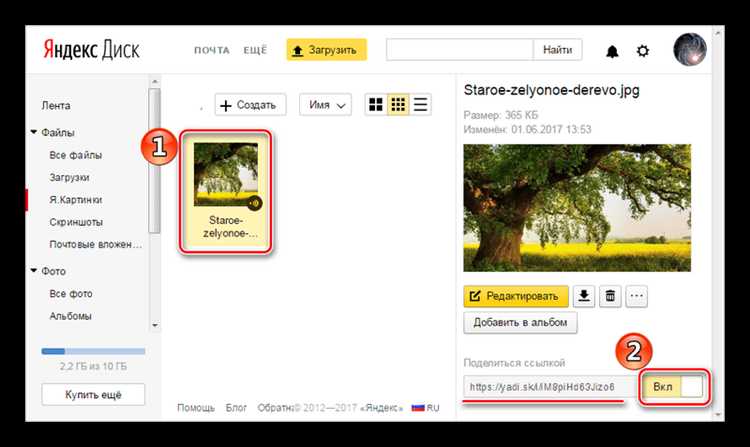Viewport: 750px width, 447px height.
Task: Delete file using trash icon
Action: pos(610,296)
